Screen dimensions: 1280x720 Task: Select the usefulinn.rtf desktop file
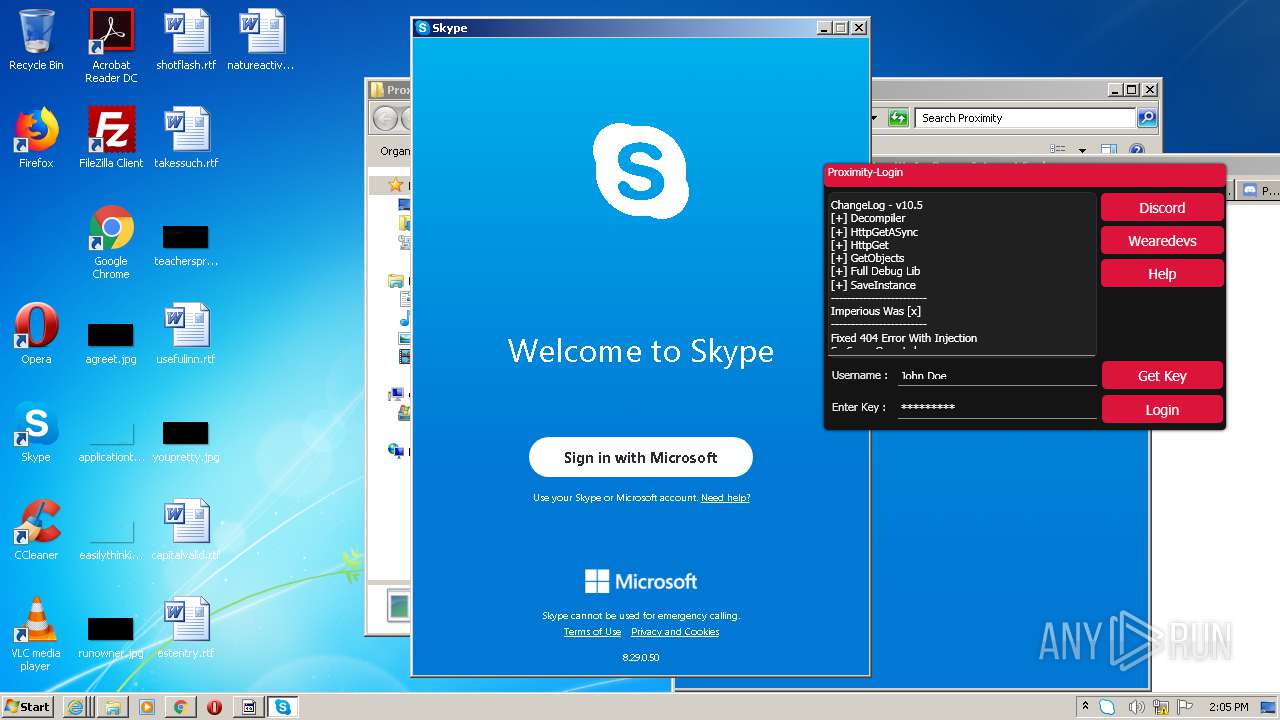186,334
